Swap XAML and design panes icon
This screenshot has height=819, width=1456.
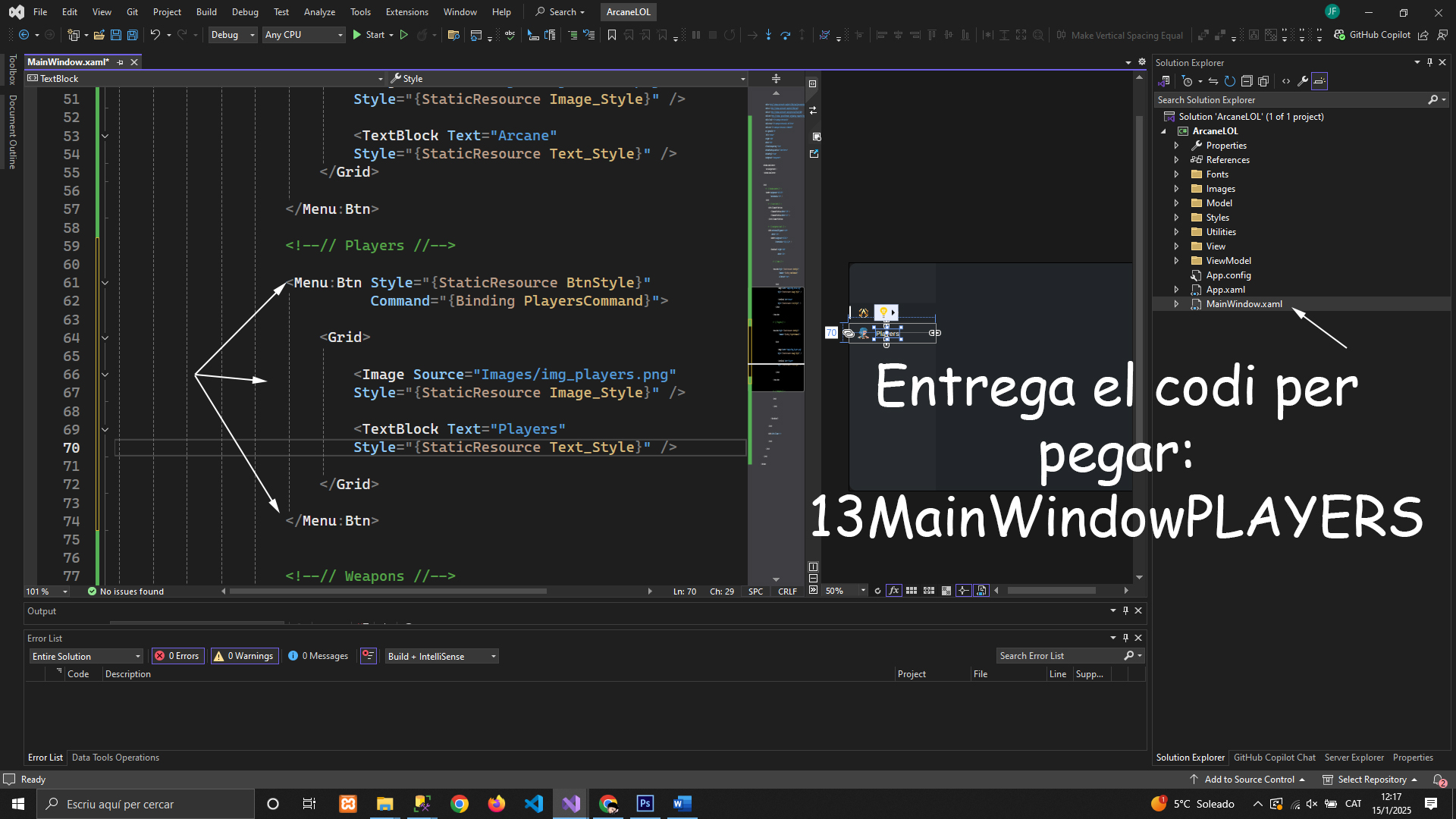[x=813, y=111]
